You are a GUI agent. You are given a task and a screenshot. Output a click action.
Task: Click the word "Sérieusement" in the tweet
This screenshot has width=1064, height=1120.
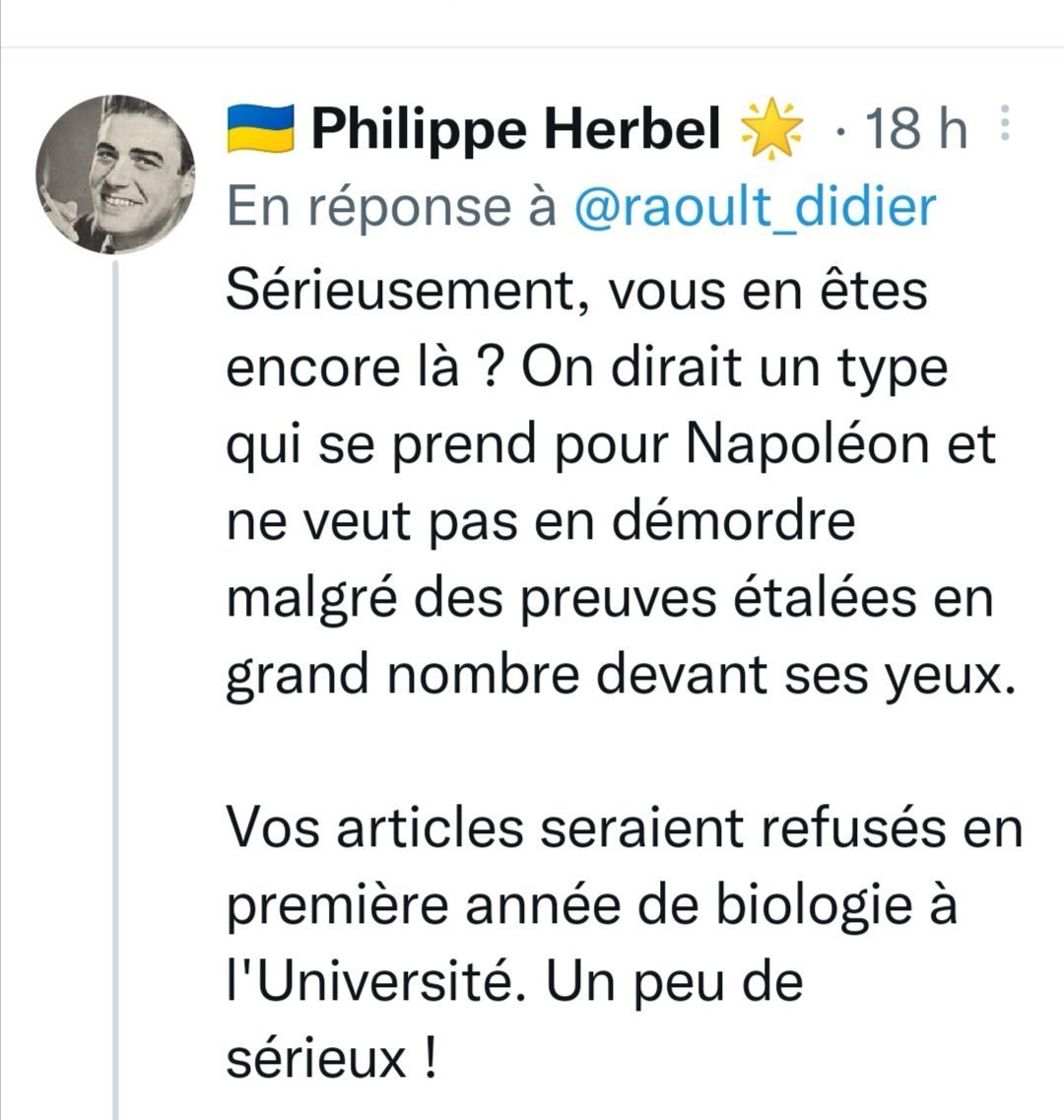coord(401,292)
